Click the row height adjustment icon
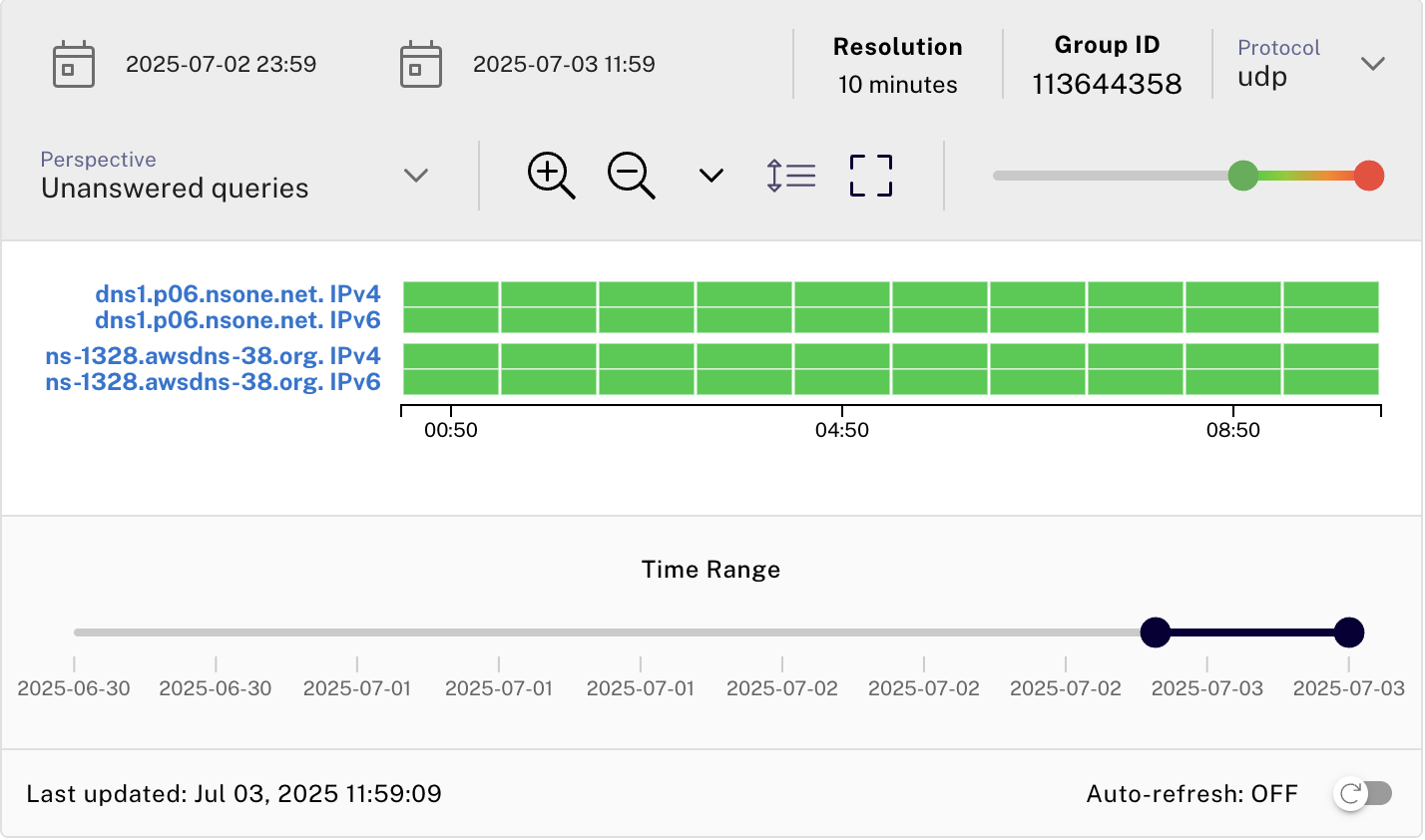 [x=789, y=175]
